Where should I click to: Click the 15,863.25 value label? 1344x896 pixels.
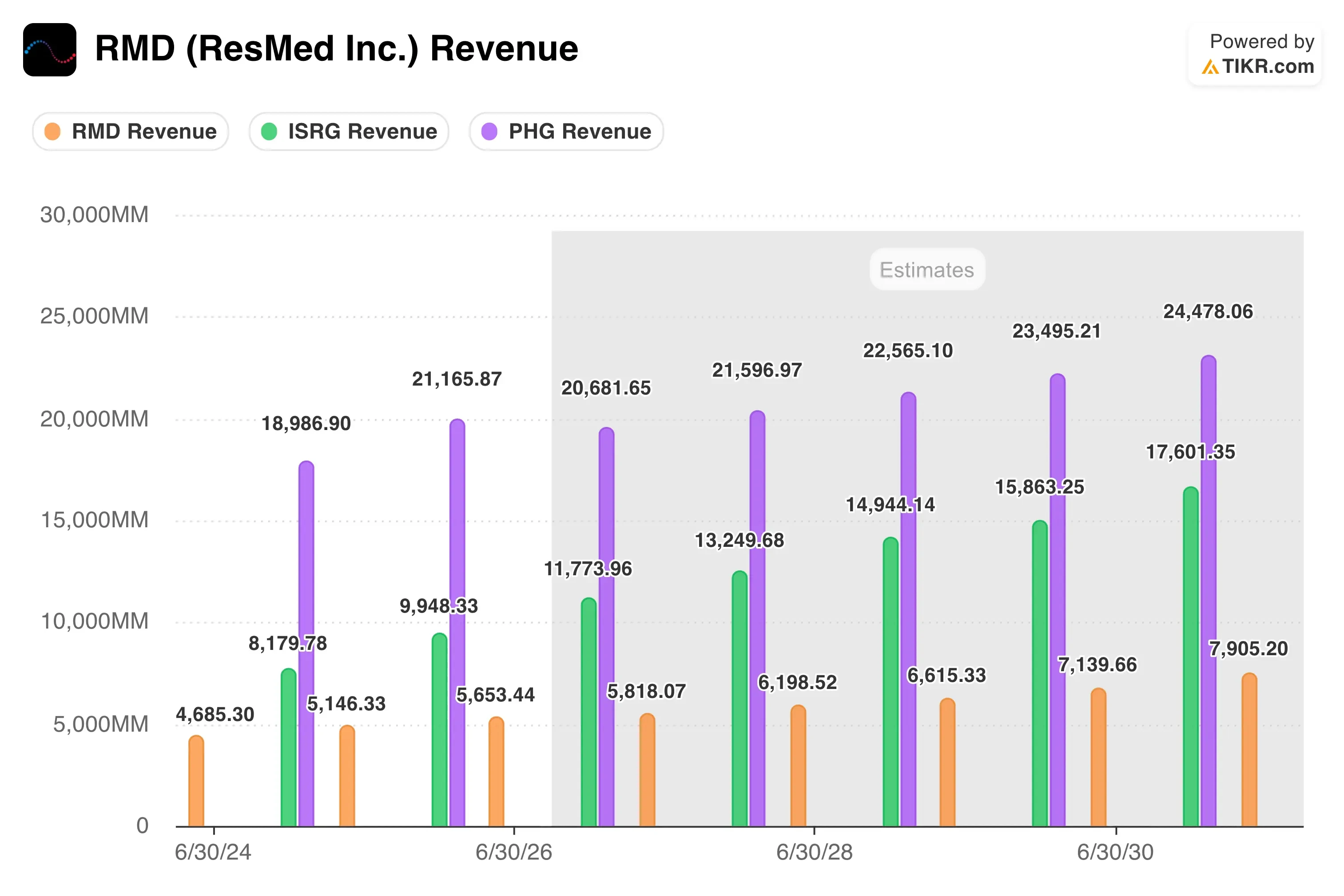tap(1040, 487)
